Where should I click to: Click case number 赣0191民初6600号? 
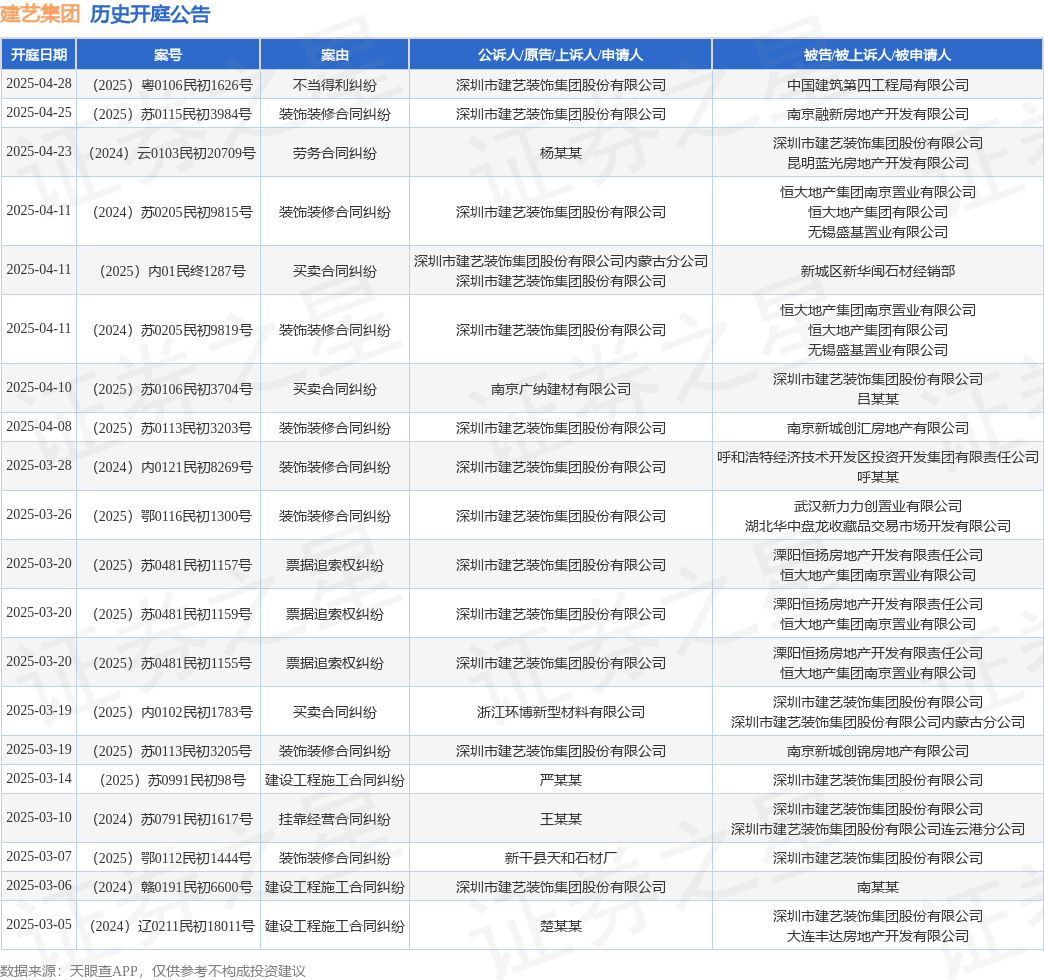[172, 887]
